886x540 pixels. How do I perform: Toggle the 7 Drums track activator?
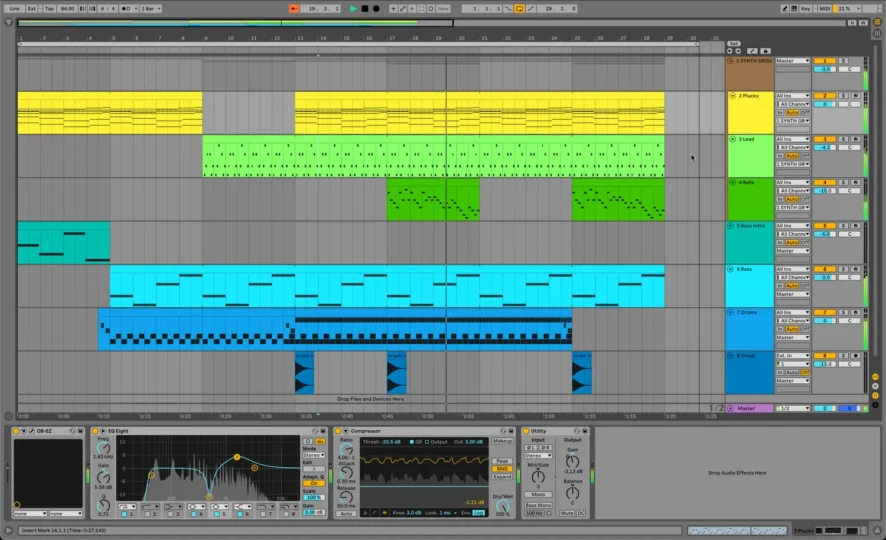pyautogui.click(x=824, y=312)
